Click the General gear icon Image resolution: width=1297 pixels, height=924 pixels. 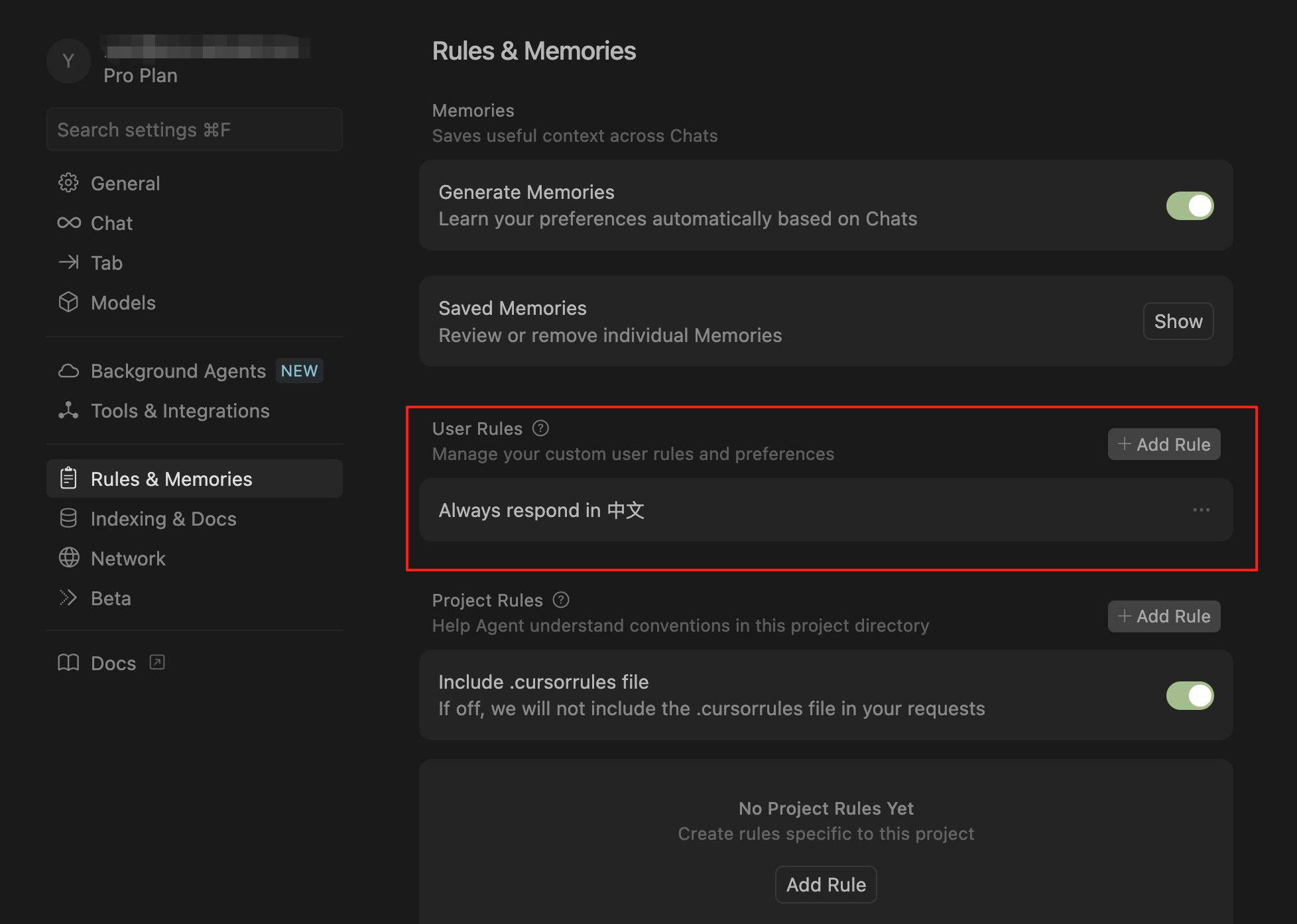[x=68, y=183]
